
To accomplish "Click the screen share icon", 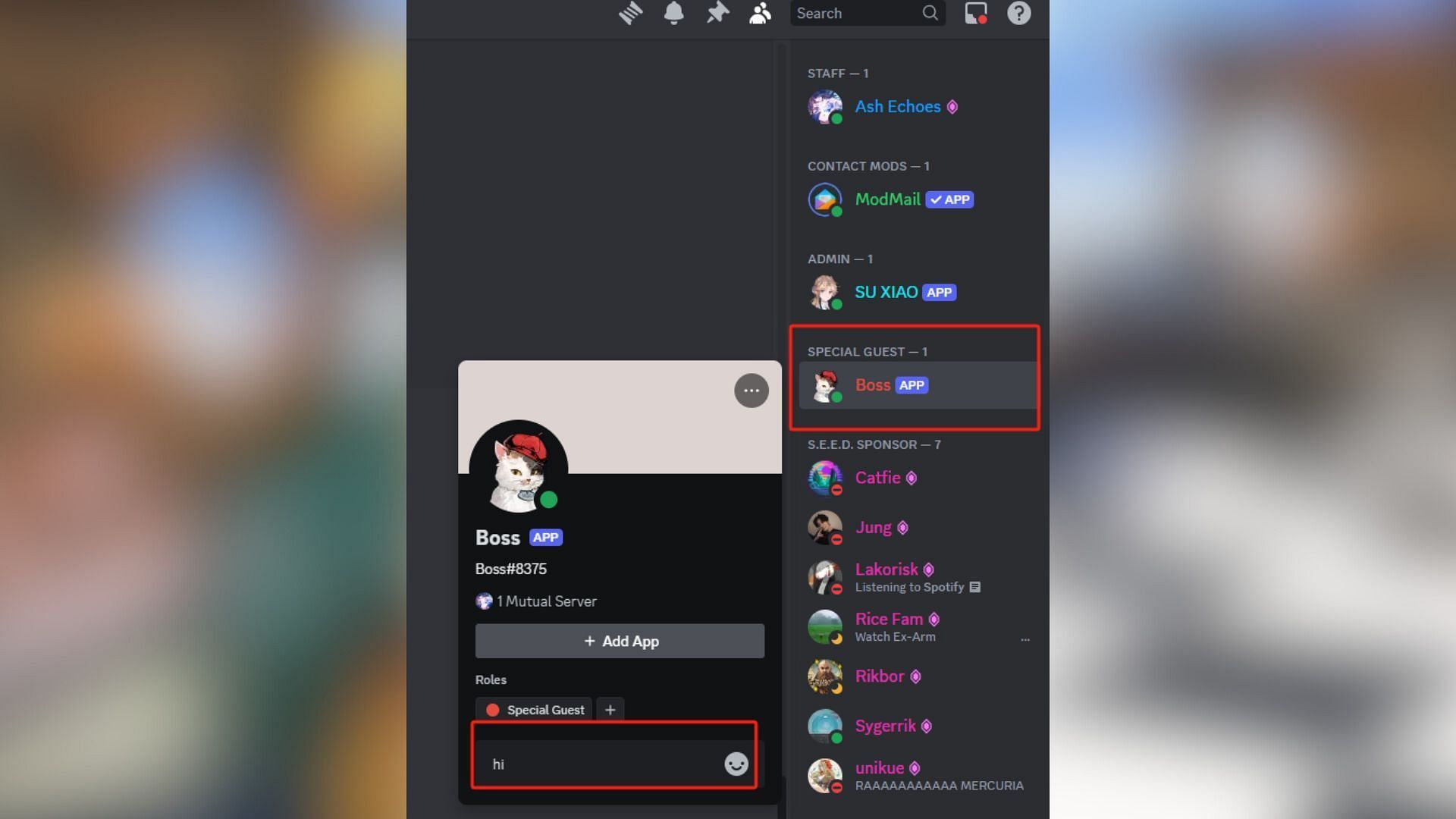I will pos(977,13).
